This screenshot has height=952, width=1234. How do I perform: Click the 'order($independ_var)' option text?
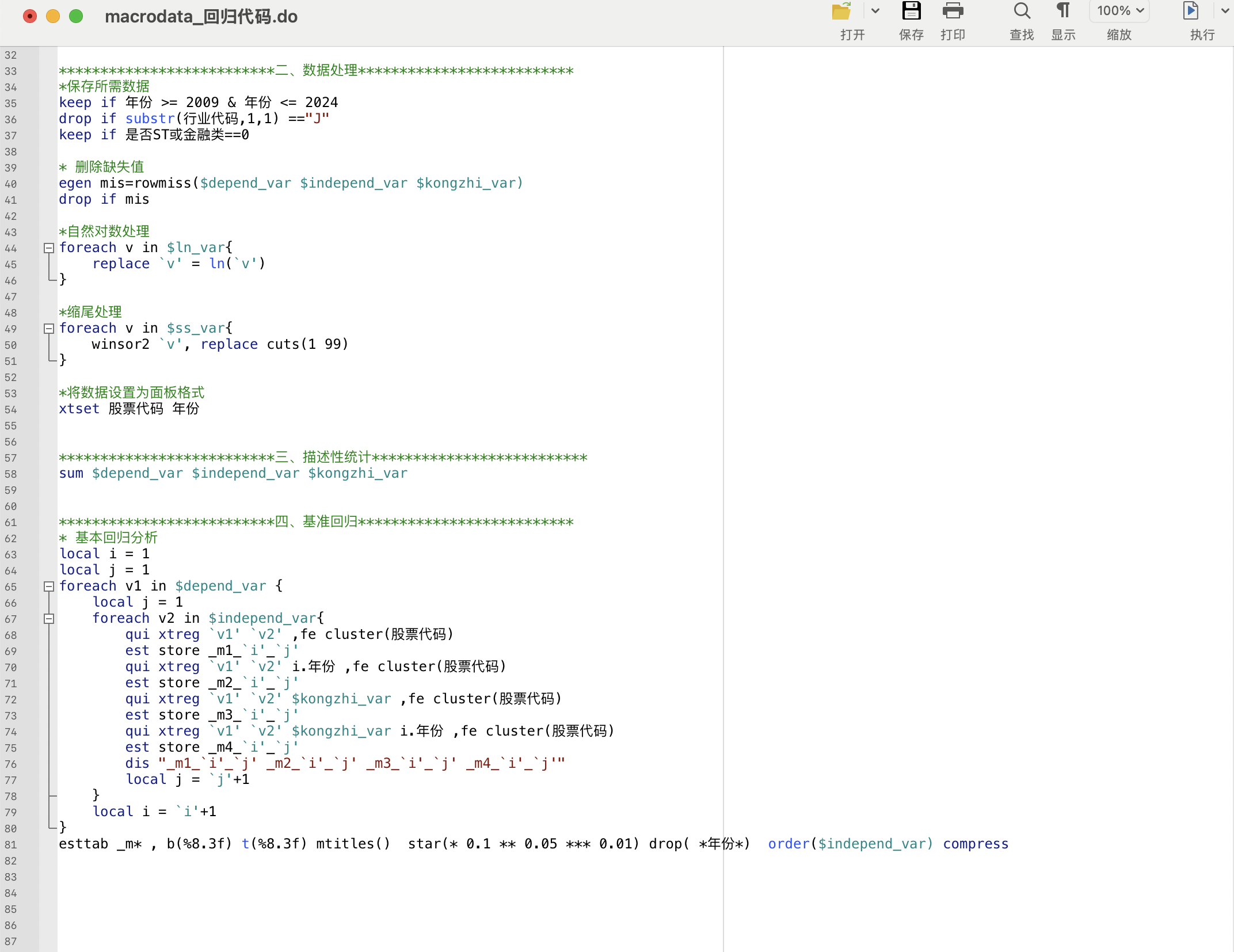point(850,844)
